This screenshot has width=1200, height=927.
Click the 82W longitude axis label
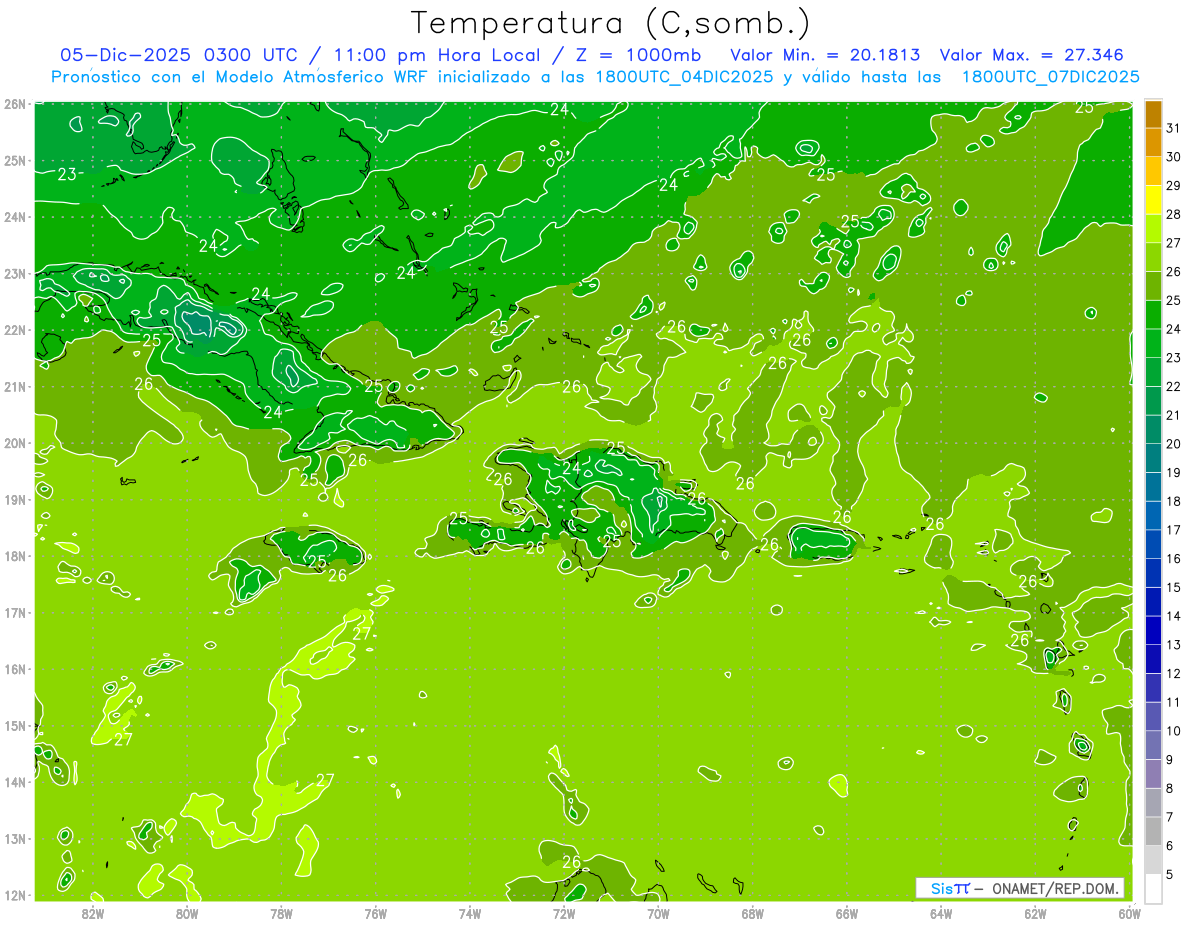pyautogui.click(x=93, y=913)
